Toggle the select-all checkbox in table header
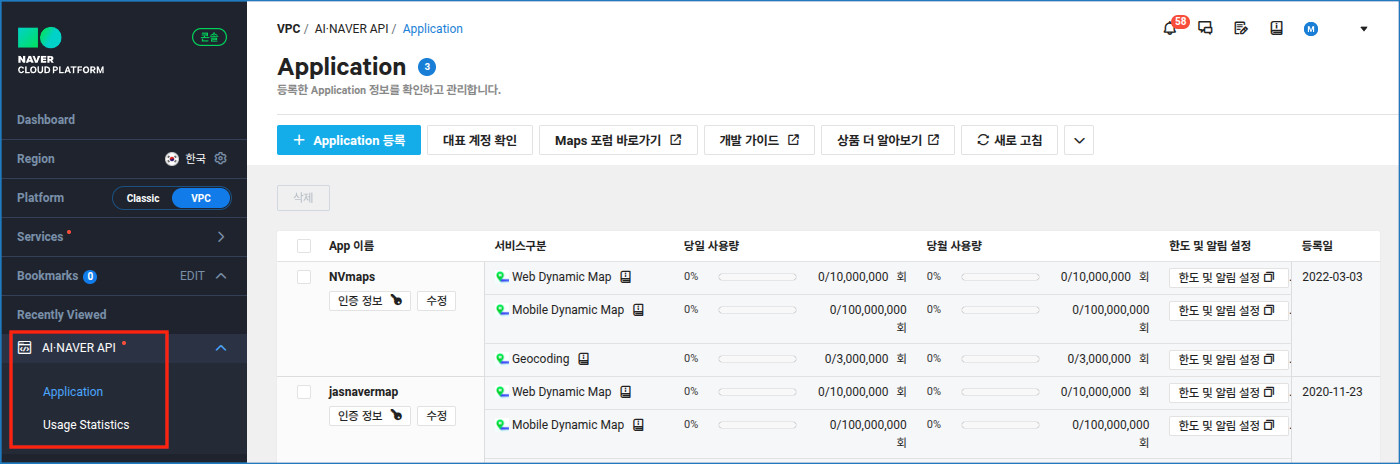The height and width of the screenshot is (464, 1400). (304, 246)
